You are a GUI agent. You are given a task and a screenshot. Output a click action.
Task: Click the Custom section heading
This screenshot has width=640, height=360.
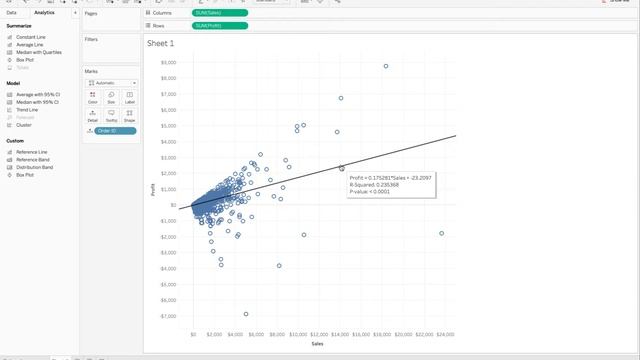[x=15, y=141]
